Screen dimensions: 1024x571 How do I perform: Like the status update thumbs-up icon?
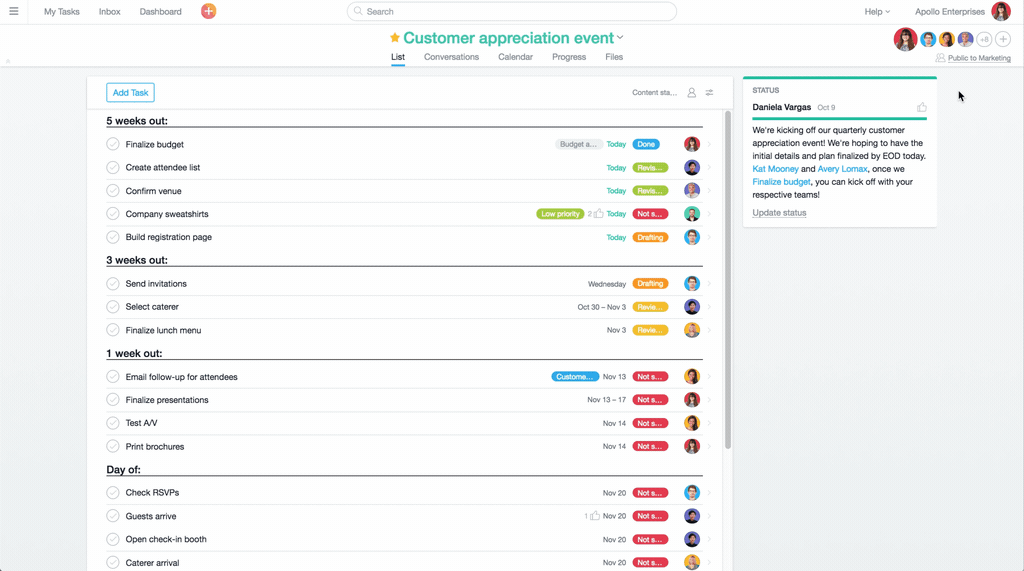coord(921,107)
